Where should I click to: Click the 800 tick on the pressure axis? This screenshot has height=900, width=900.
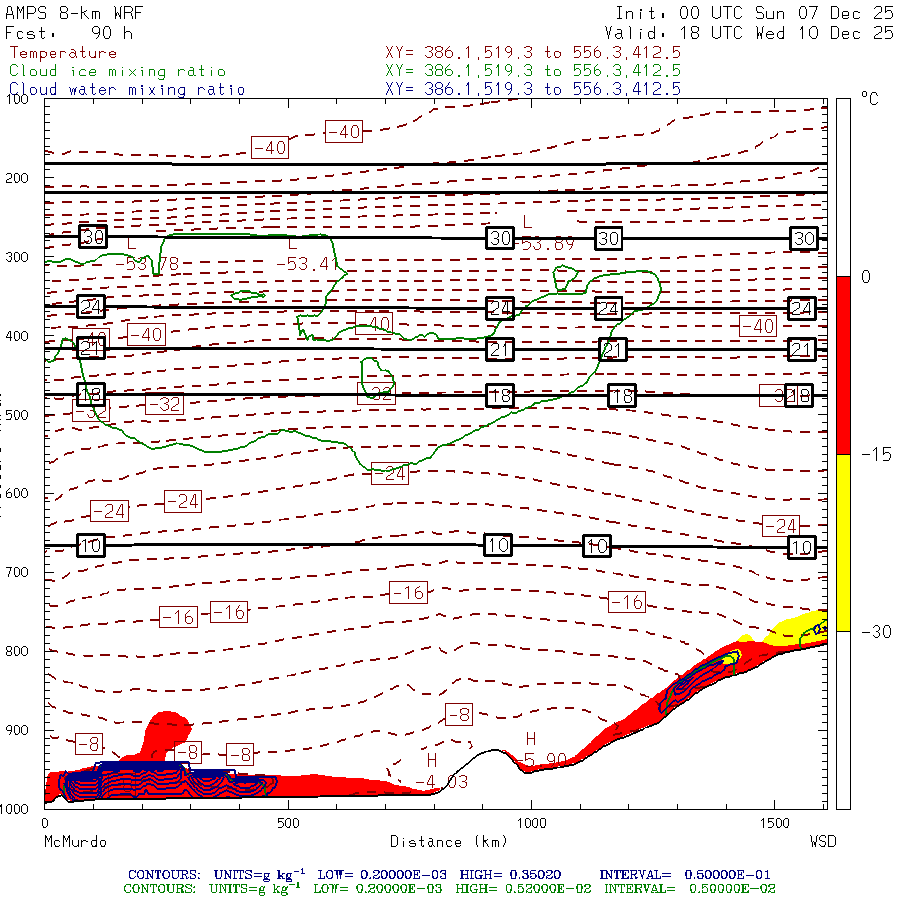[x=17, y=651]
